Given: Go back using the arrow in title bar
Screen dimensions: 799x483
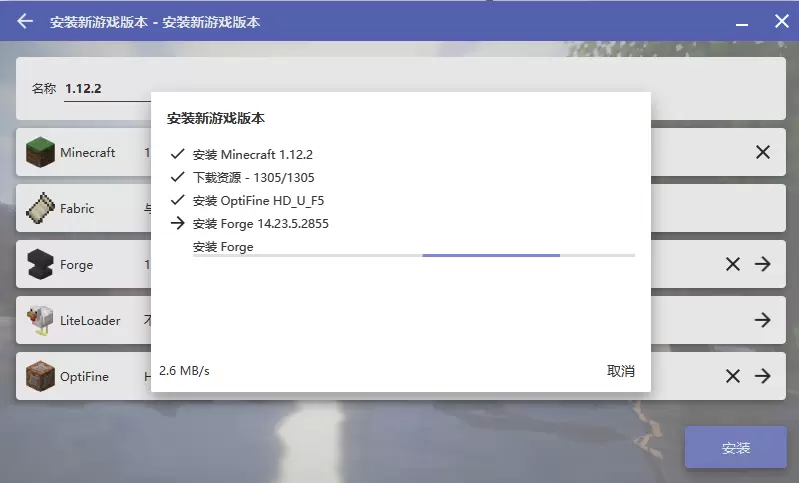Looking at the screenshot, I should click(24, 21).
